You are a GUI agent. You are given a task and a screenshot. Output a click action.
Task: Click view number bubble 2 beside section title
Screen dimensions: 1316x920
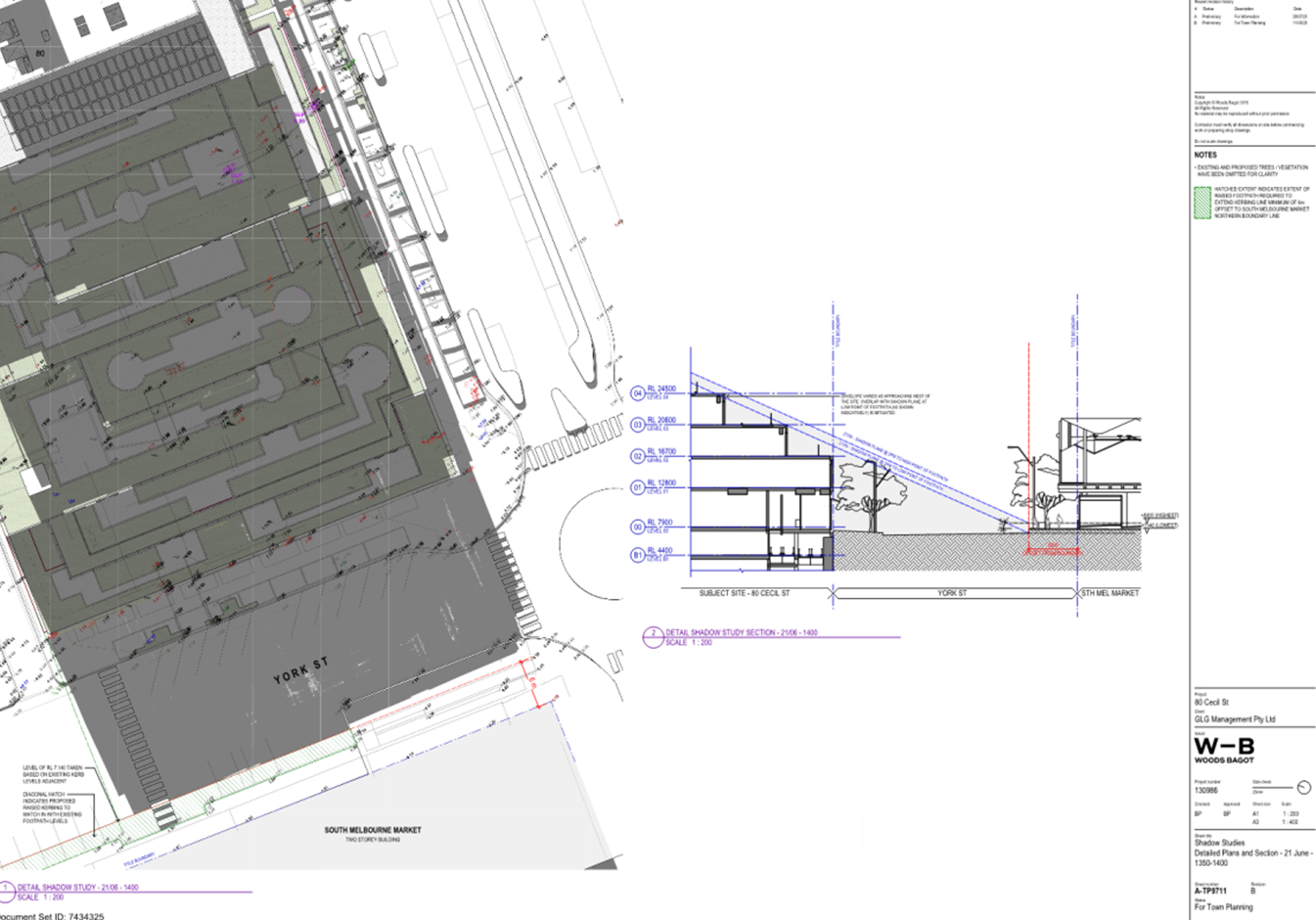[653, 636]
